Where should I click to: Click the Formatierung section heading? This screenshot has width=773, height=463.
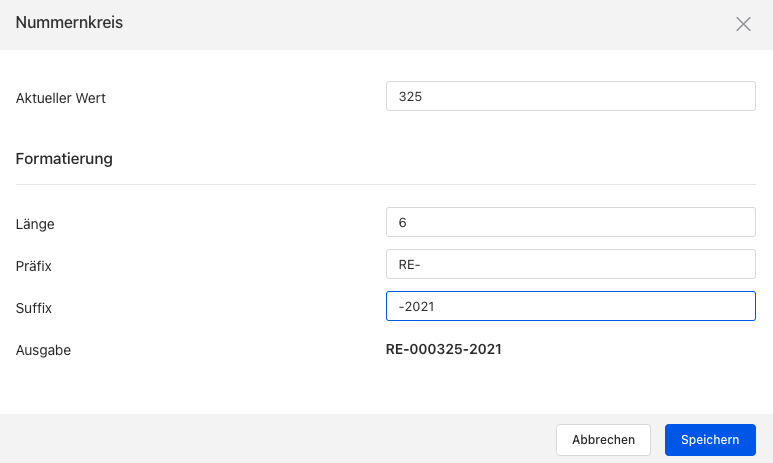click(x=64, y=158)
